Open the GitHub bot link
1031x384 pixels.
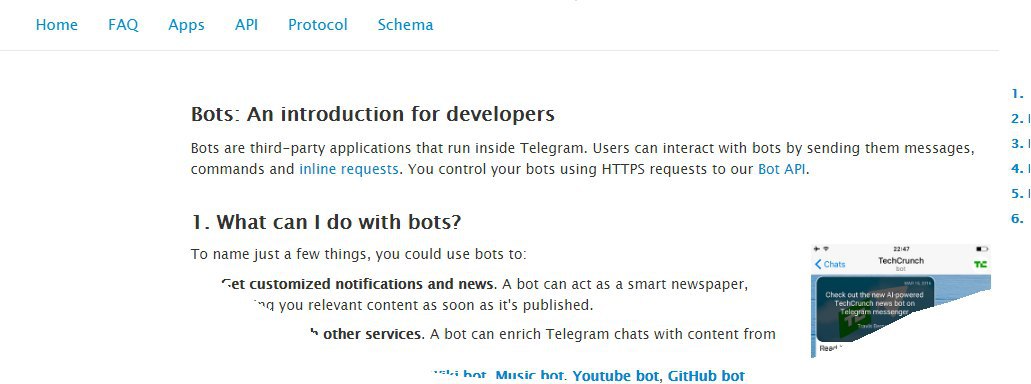(706, 376)
